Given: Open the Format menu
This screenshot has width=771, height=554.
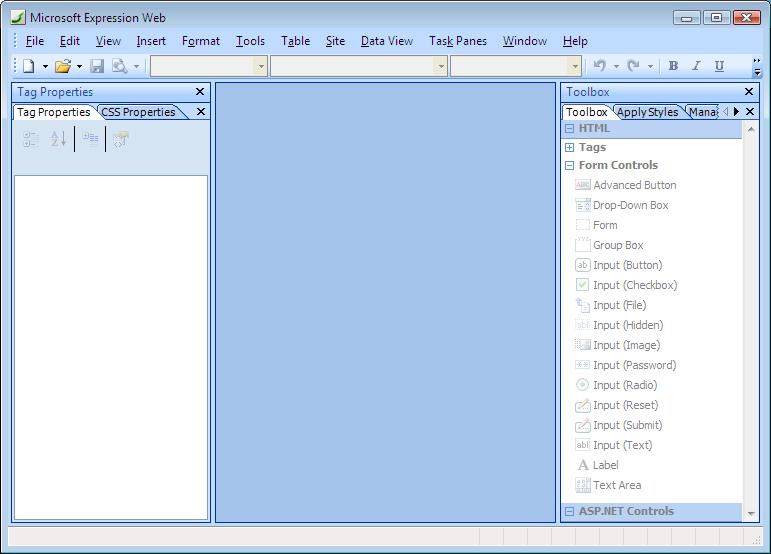Looking at the screenshot, I should pyautogui.click(x=201, y=41).
